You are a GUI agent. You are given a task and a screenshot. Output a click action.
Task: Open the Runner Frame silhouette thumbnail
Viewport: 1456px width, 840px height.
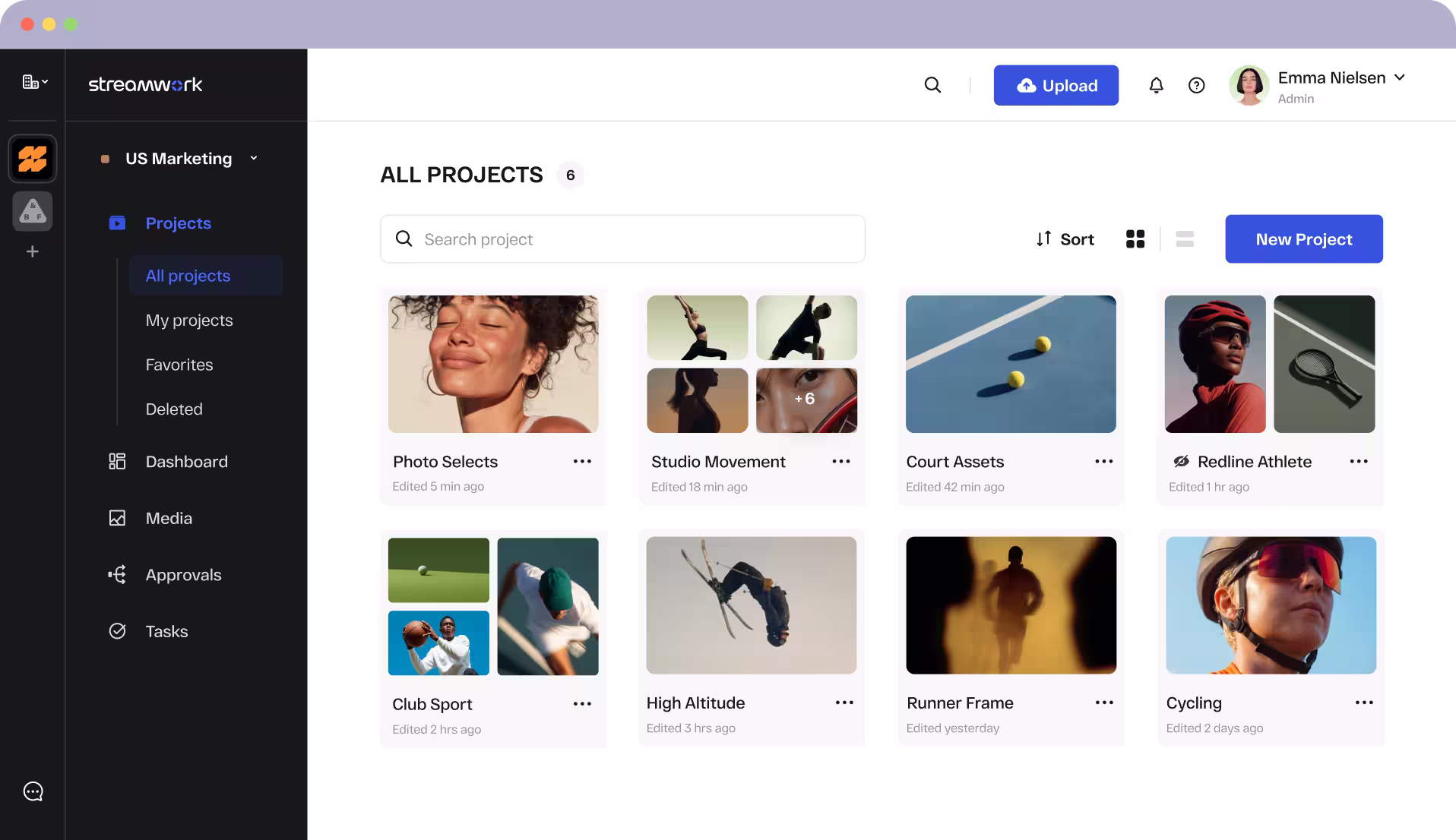point(1011,605)
